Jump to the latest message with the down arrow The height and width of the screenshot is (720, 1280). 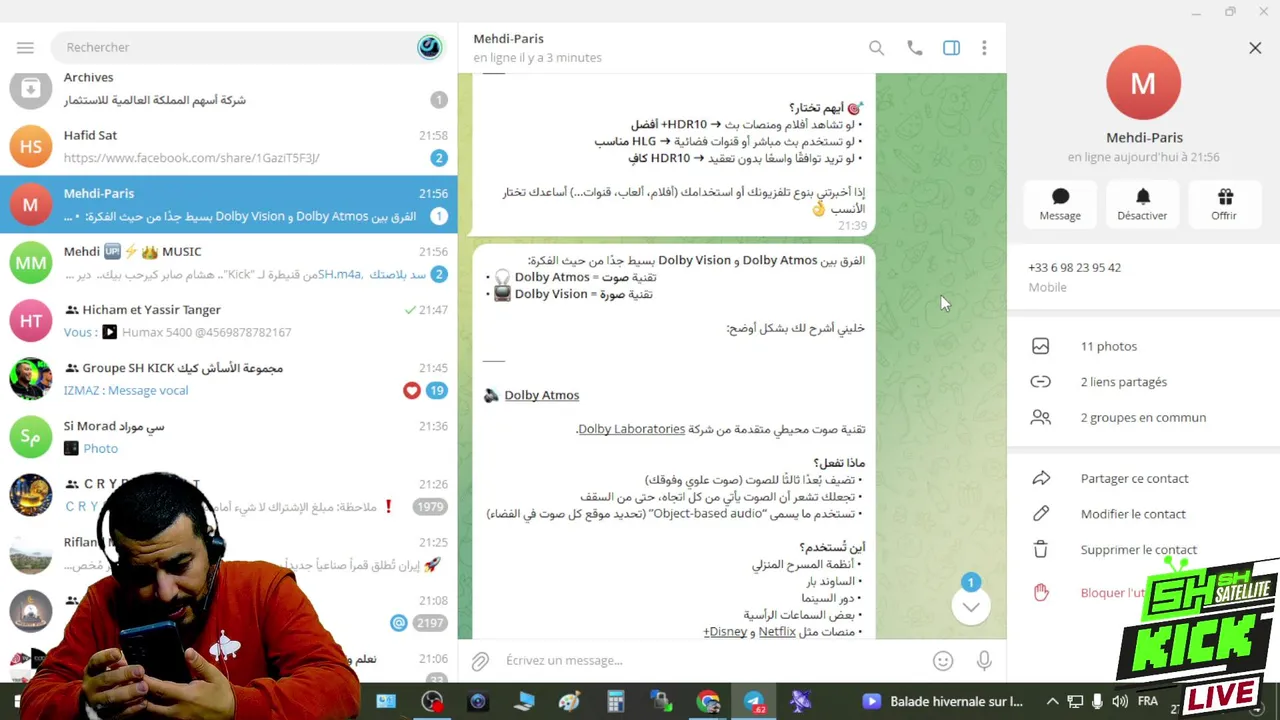pos(970,606)
